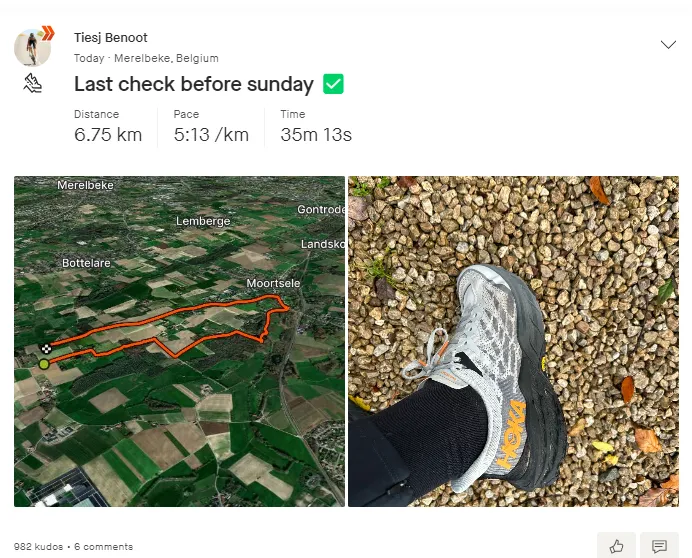The width and height of the screenshot is (692, 558).
Task: Open the activity options chevron dropdown
Action: tap(668, 45)
